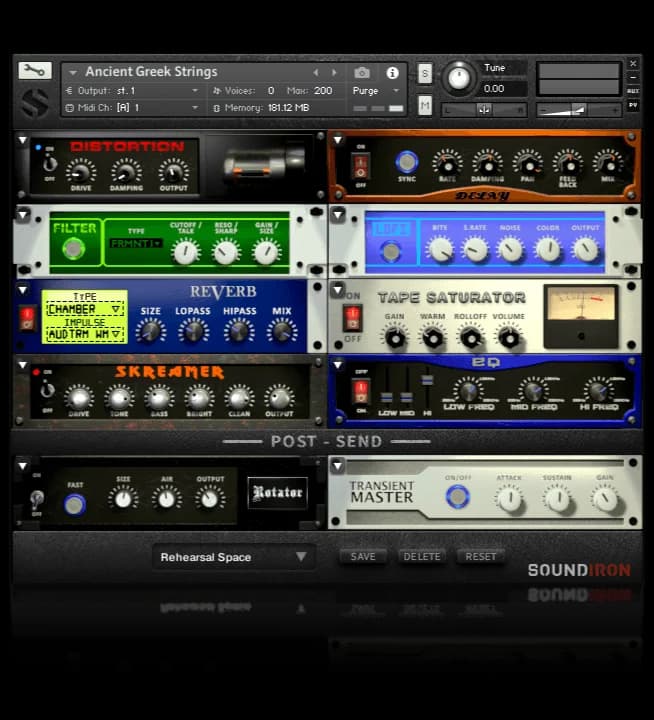Click the Filter green power button
Image resolution: width=654 pixels, height=720 pixels.
(x=72, y=248)
